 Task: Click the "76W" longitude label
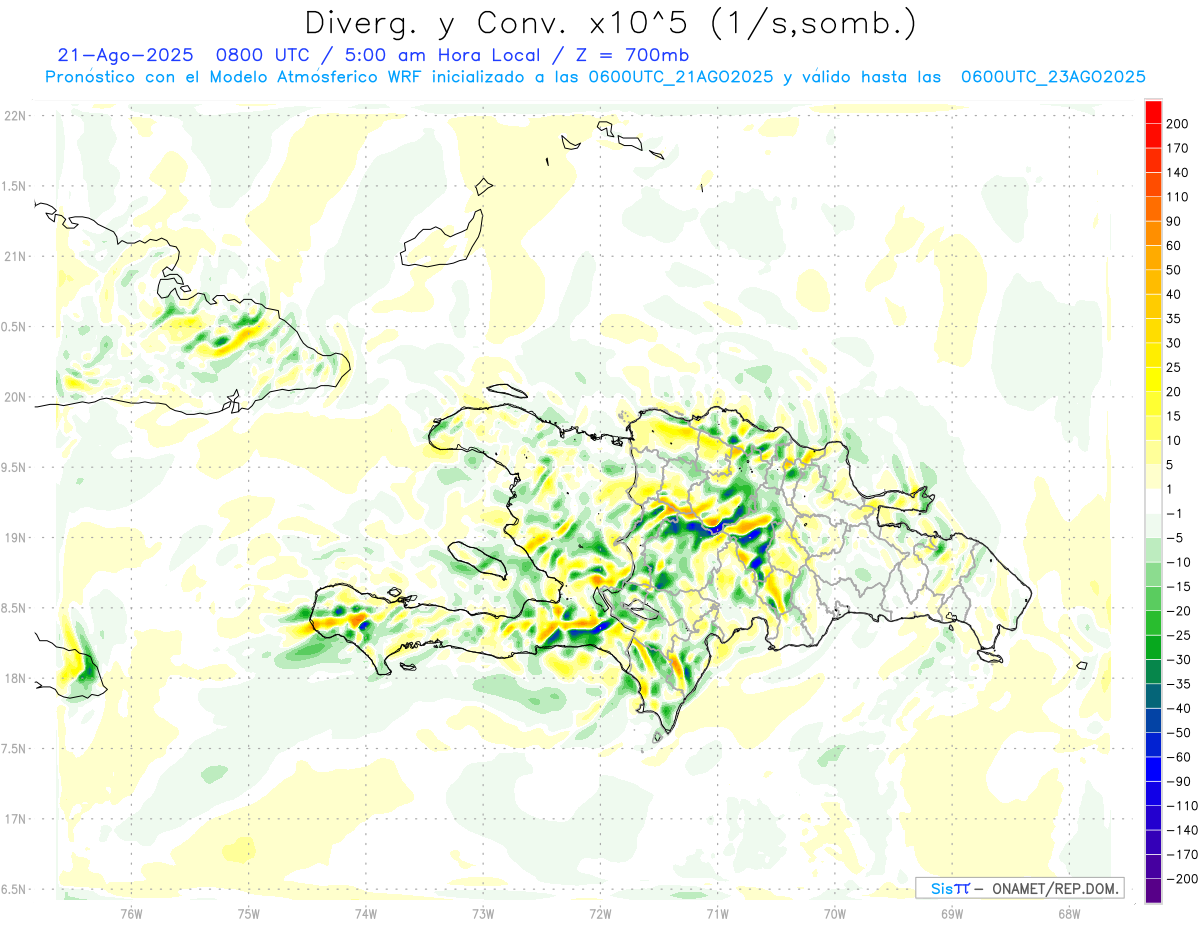click(x=131, y=914)
